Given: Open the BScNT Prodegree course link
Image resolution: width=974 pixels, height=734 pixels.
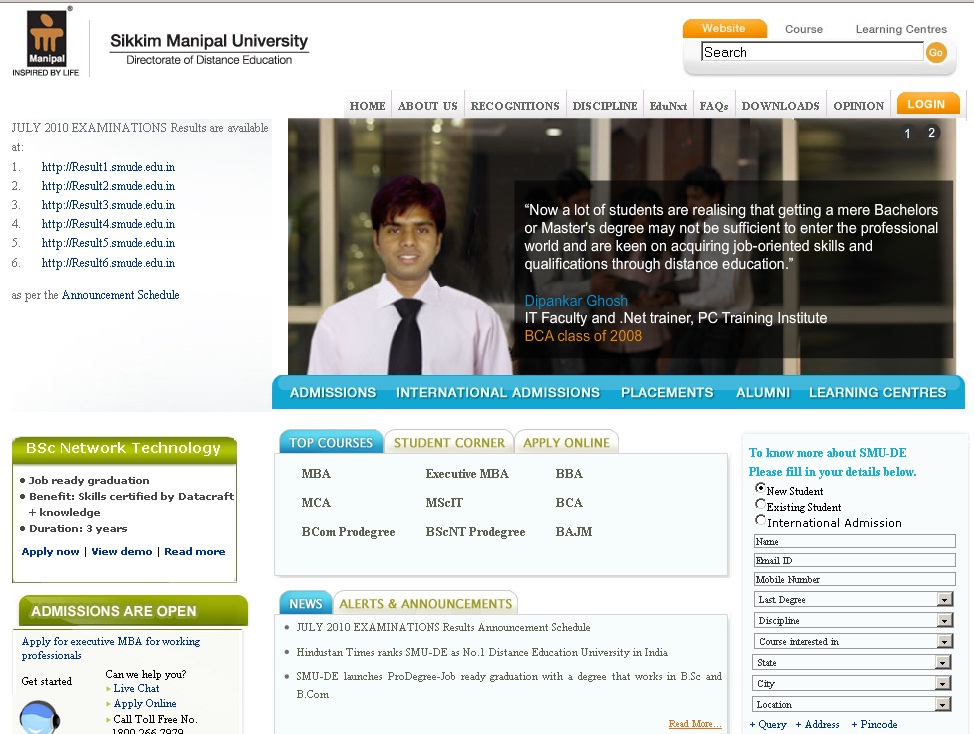Looking at the screenshot, I should (475, 532).
